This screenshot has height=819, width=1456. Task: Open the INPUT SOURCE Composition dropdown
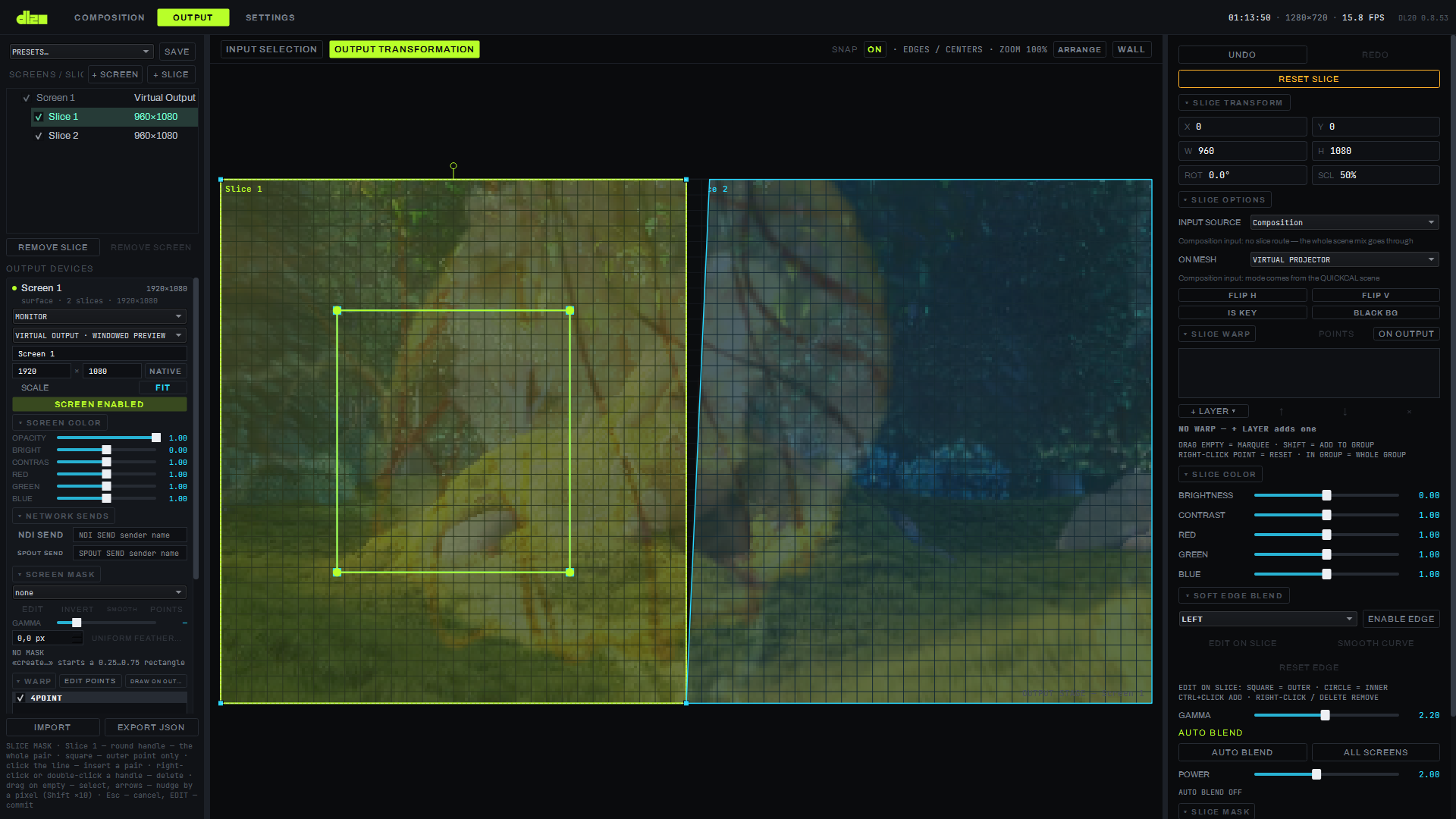click(x=1344, y=222)
